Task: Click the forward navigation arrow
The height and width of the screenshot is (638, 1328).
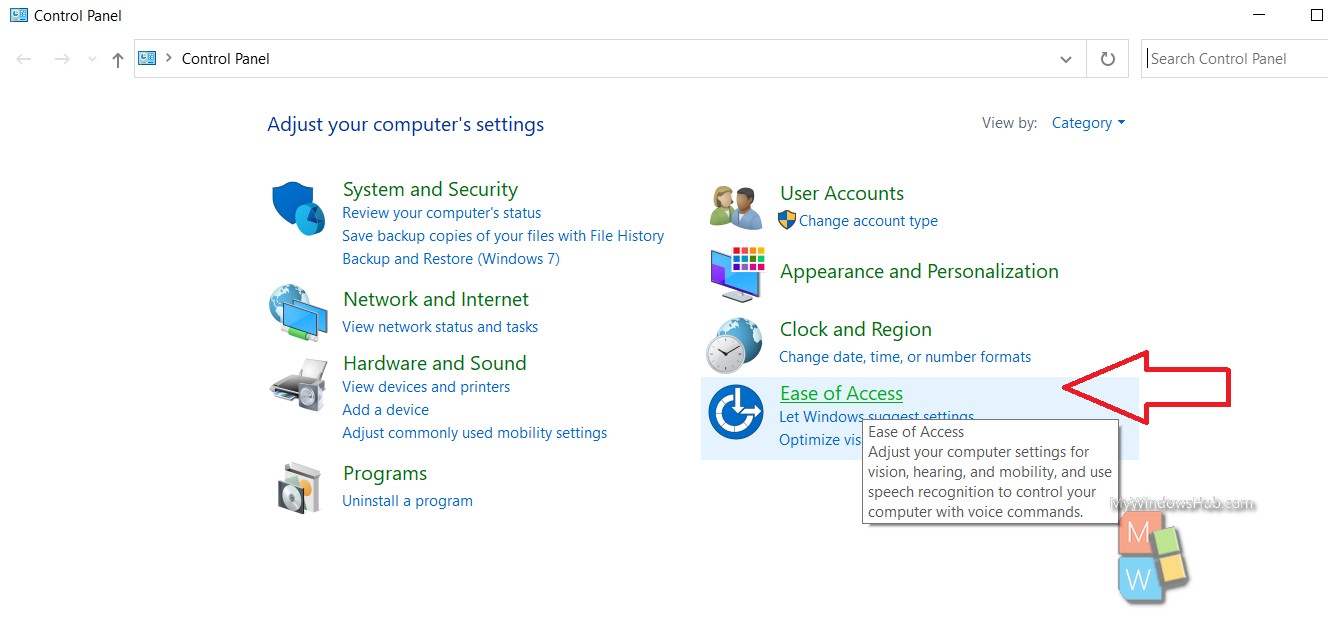Action: [62, 59]
